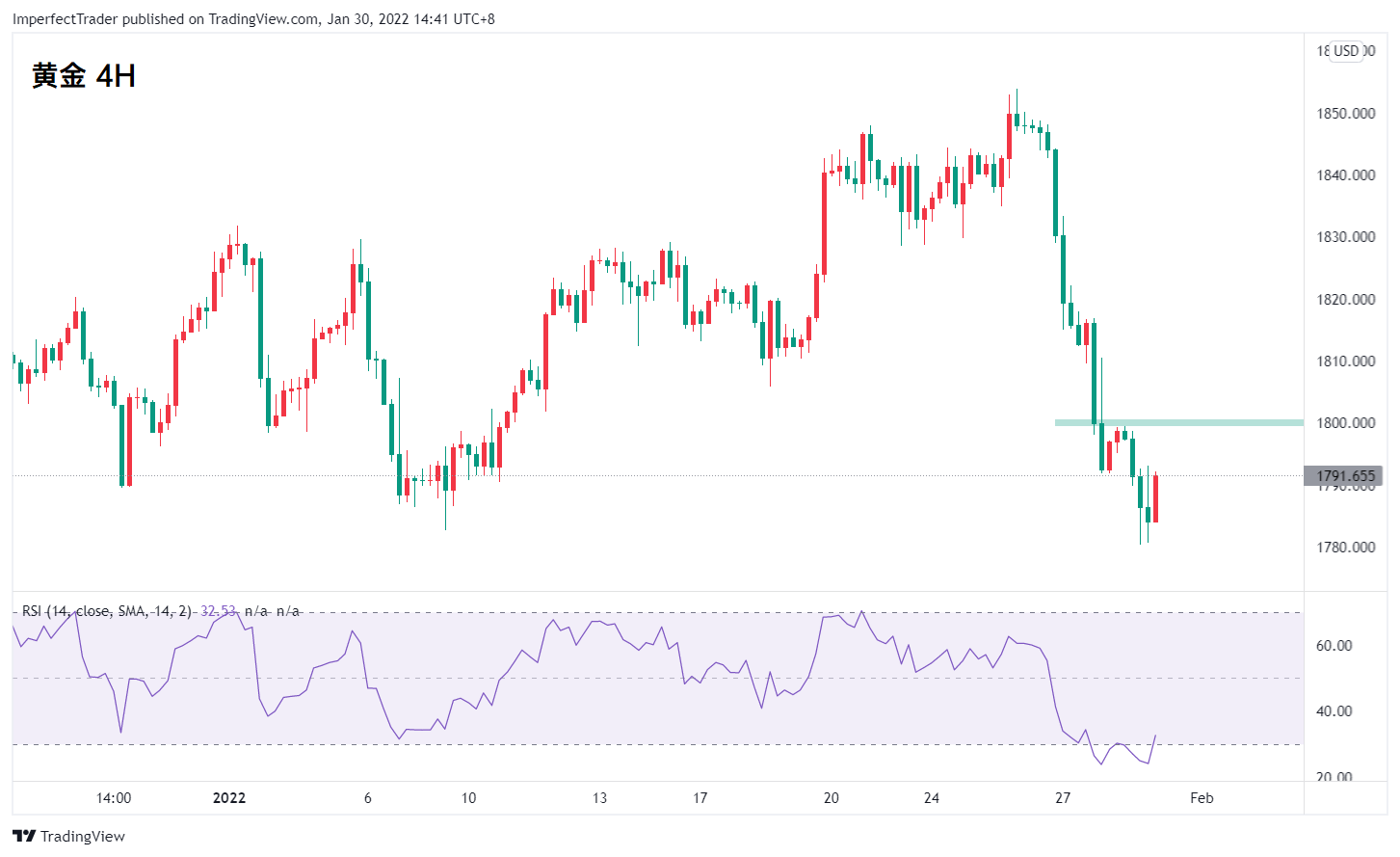Click the 20 date marker on time axis
Image resolution: width=1400 pixels, height=857 pixels.
[x=832, y=797]
